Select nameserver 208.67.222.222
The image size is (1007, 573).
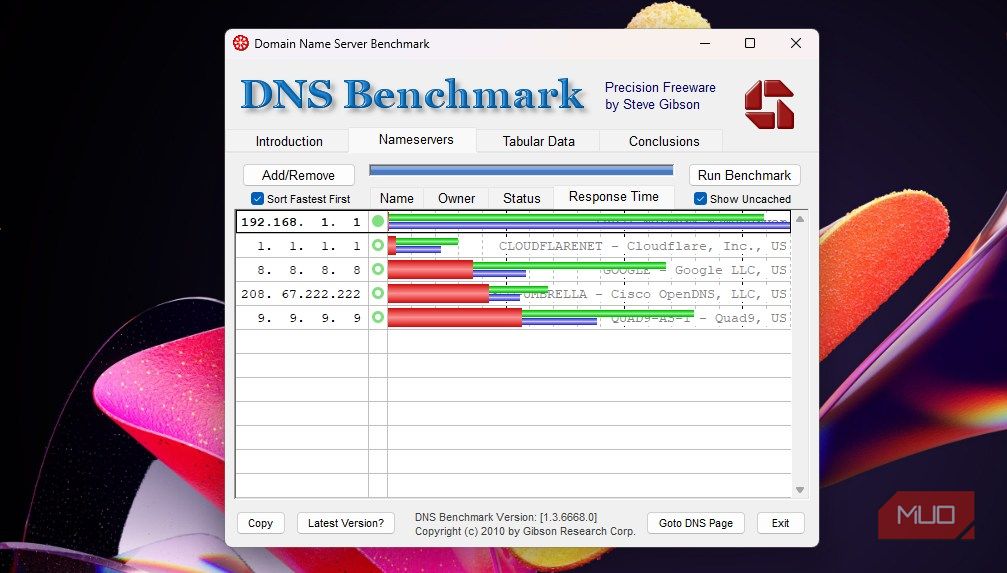click(x=301, y=294)
